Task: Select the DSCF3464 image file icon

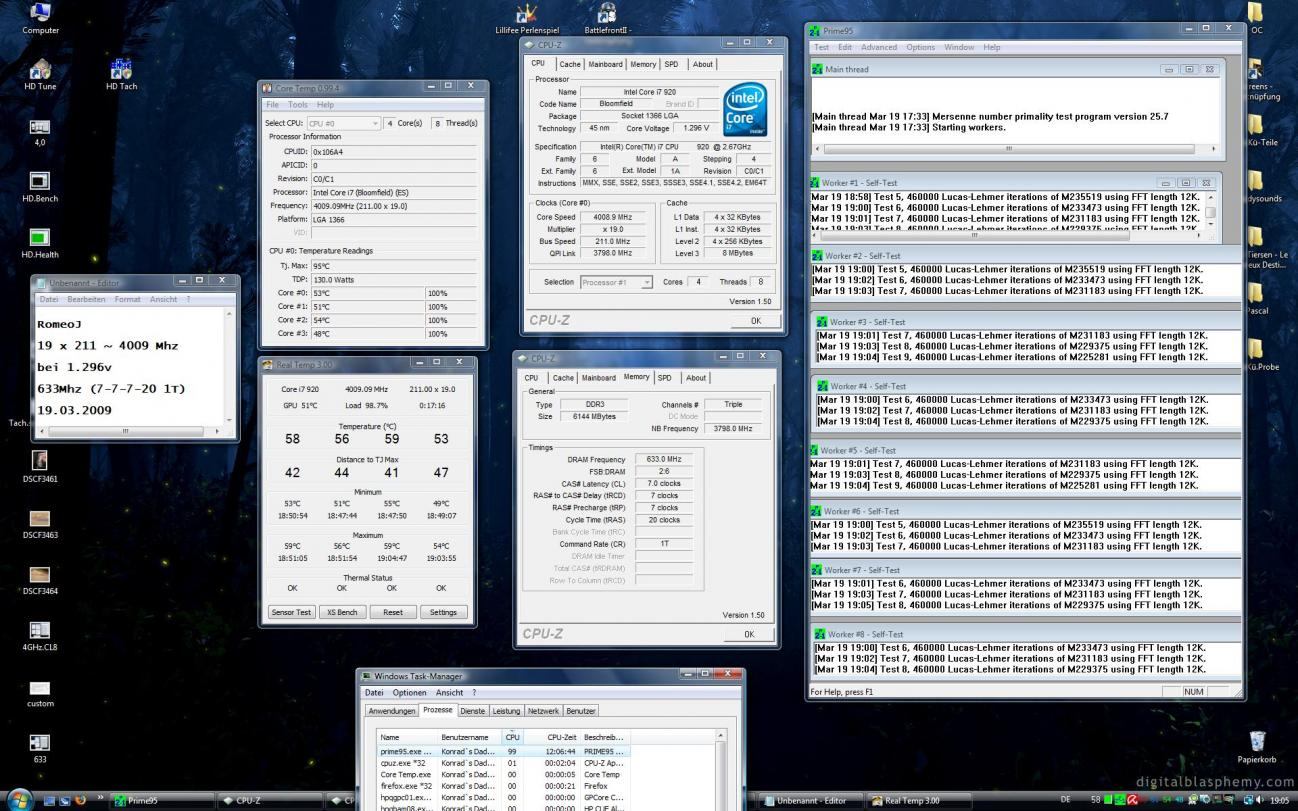Action: coord(40,580)
